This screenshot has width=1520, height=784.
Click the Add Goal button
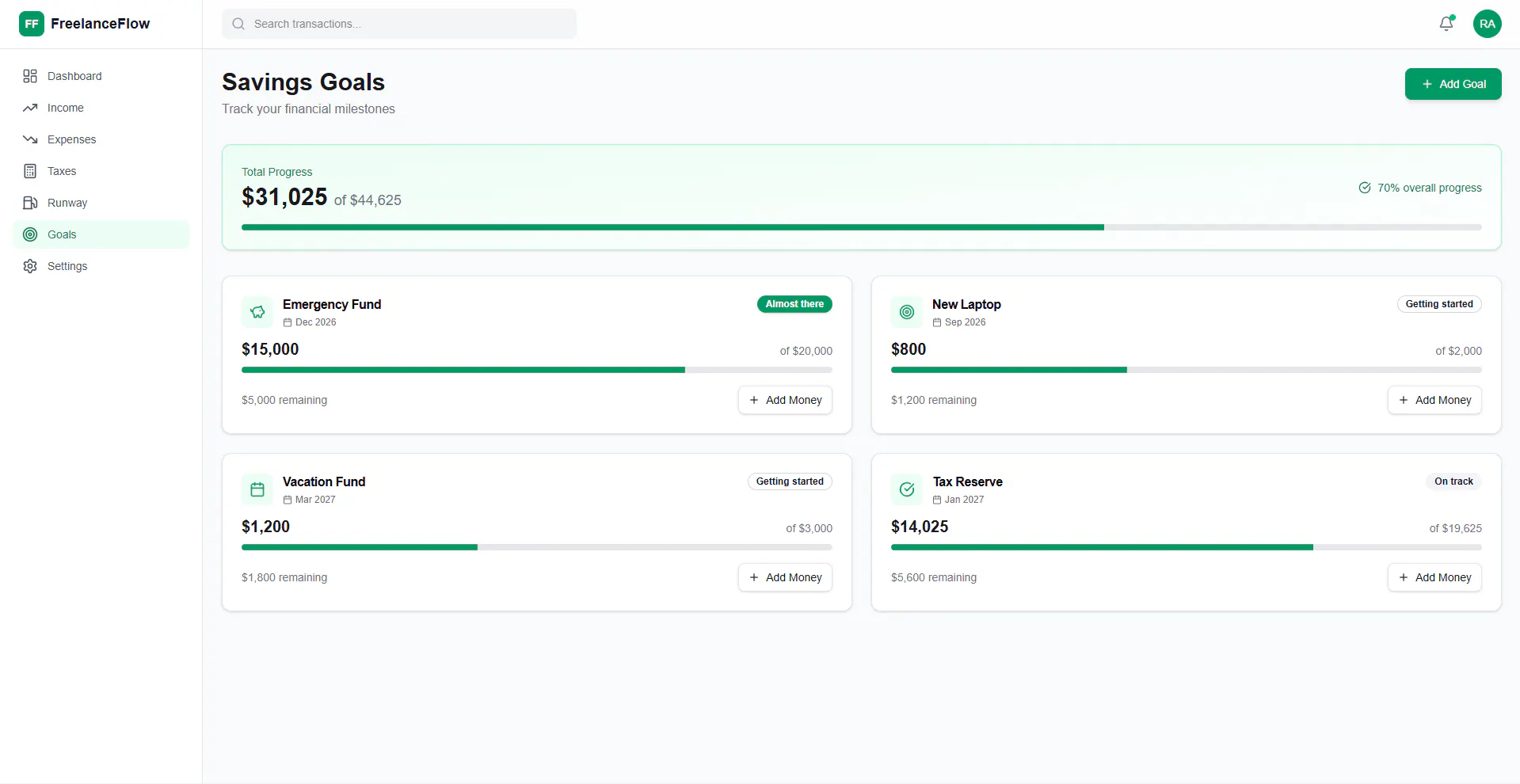click(x=1453, y=84)
